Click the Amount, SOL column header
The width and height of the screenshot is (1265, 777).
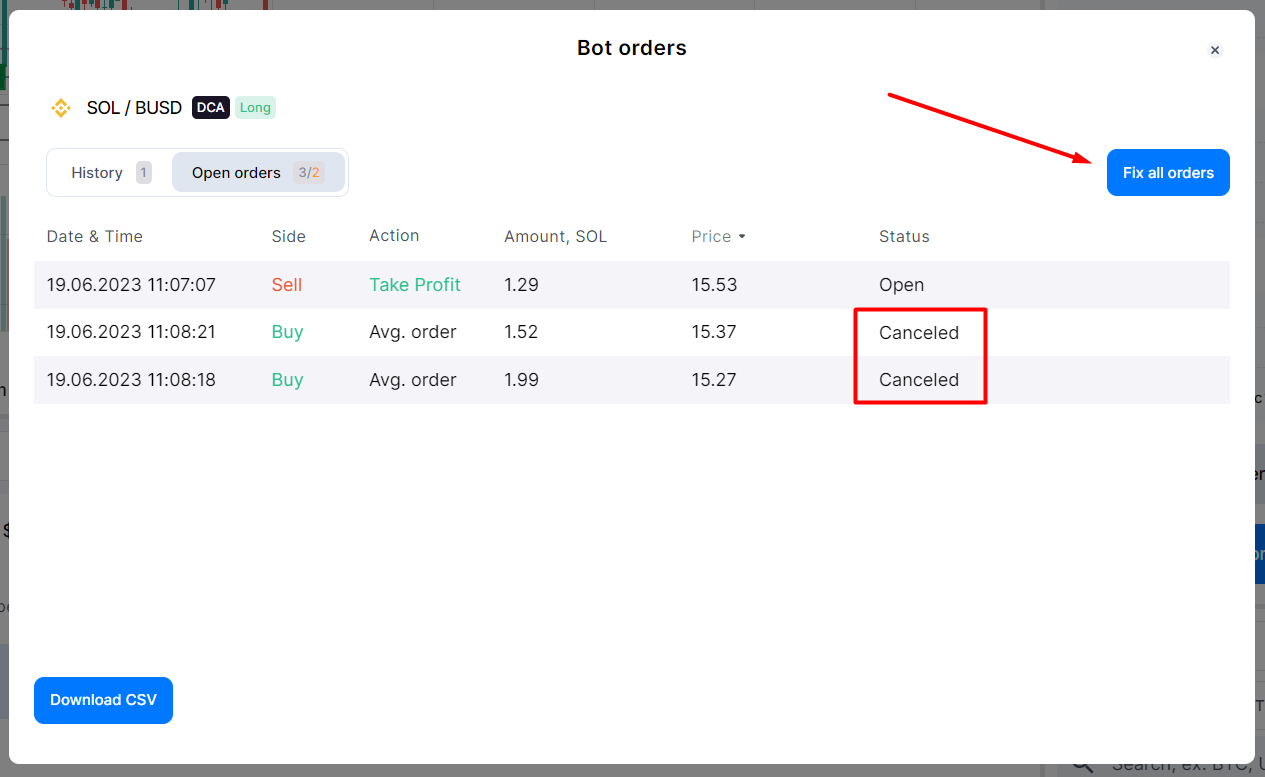click(555, 237)
